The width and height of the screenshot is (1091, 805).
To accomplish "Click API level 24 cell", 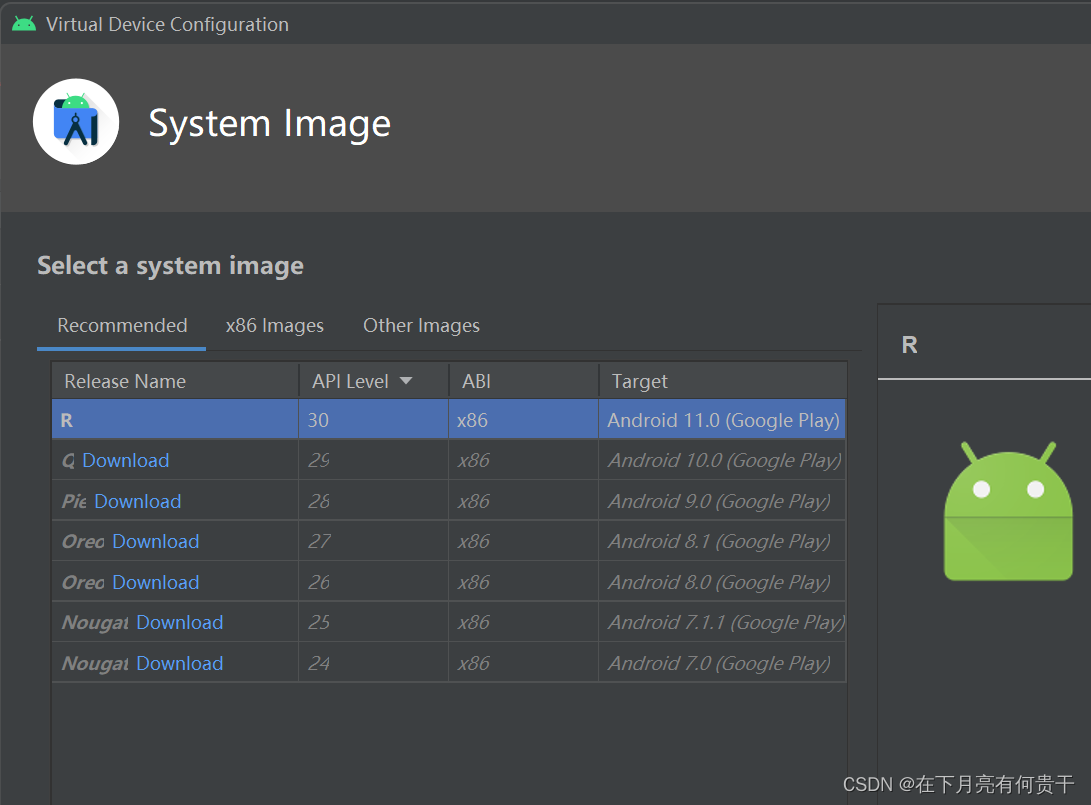I will (374, 663).
